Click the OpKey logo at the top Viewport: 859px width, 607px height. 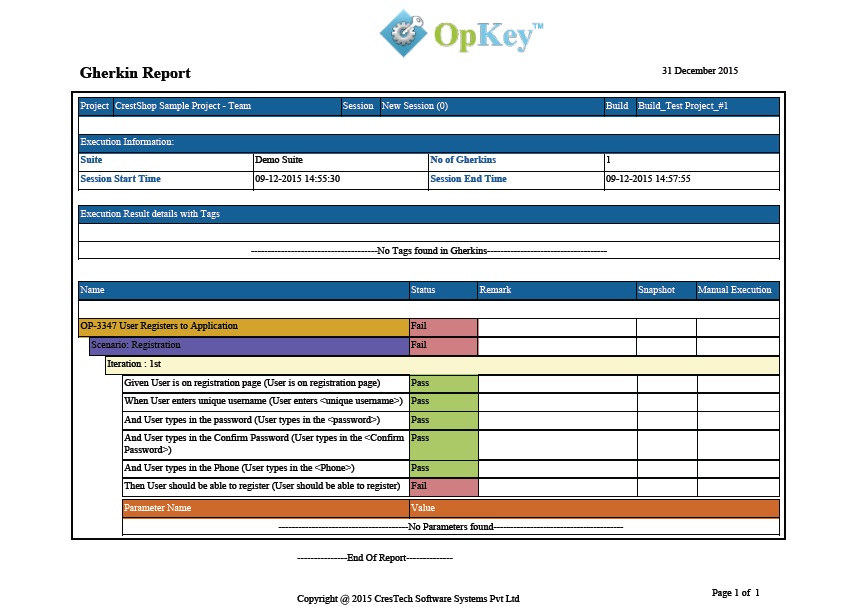461,33
